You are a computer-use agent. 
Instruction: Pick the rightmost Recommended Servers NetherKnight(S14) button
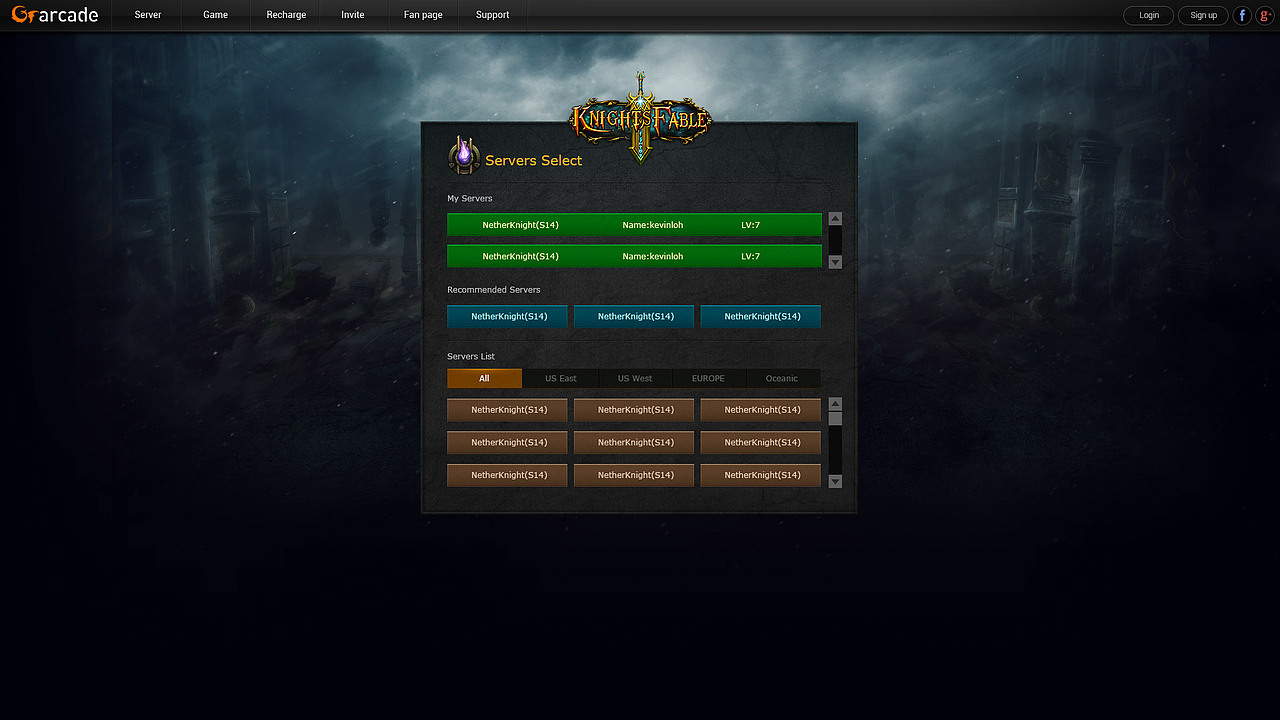pyautogui.click(x=761, y=316)
